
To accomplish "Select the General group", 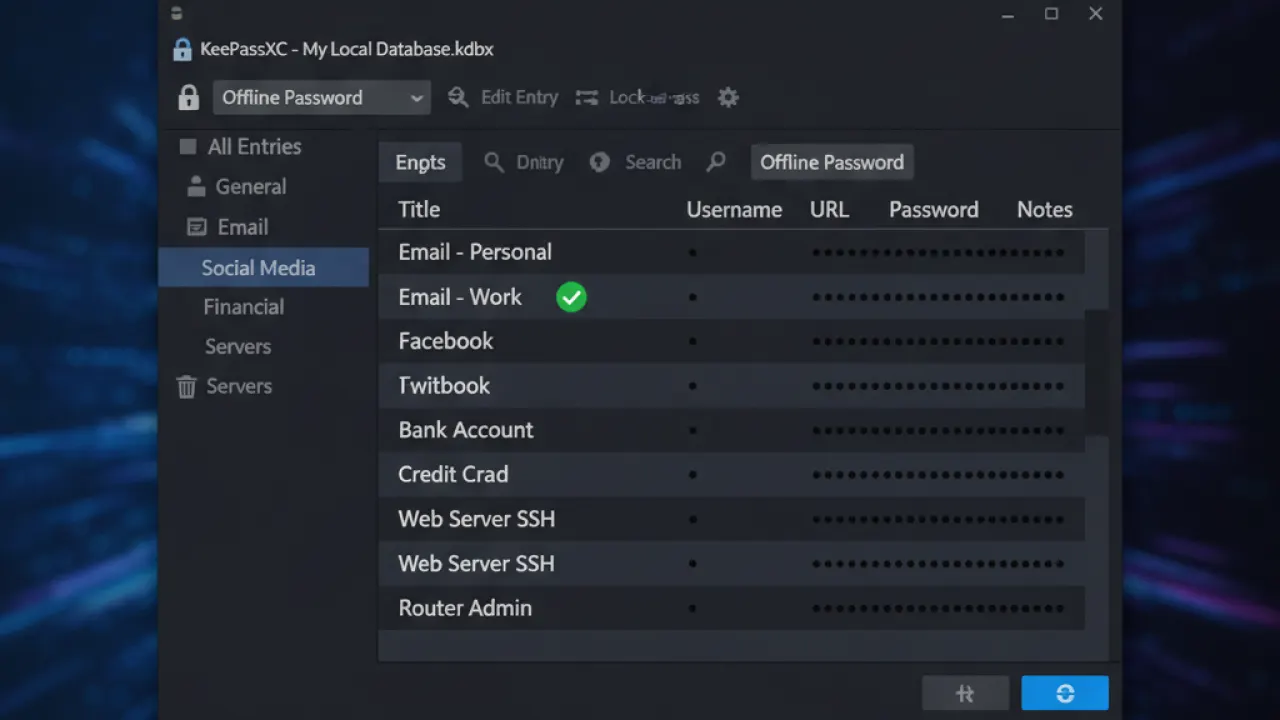I will 251,186.
